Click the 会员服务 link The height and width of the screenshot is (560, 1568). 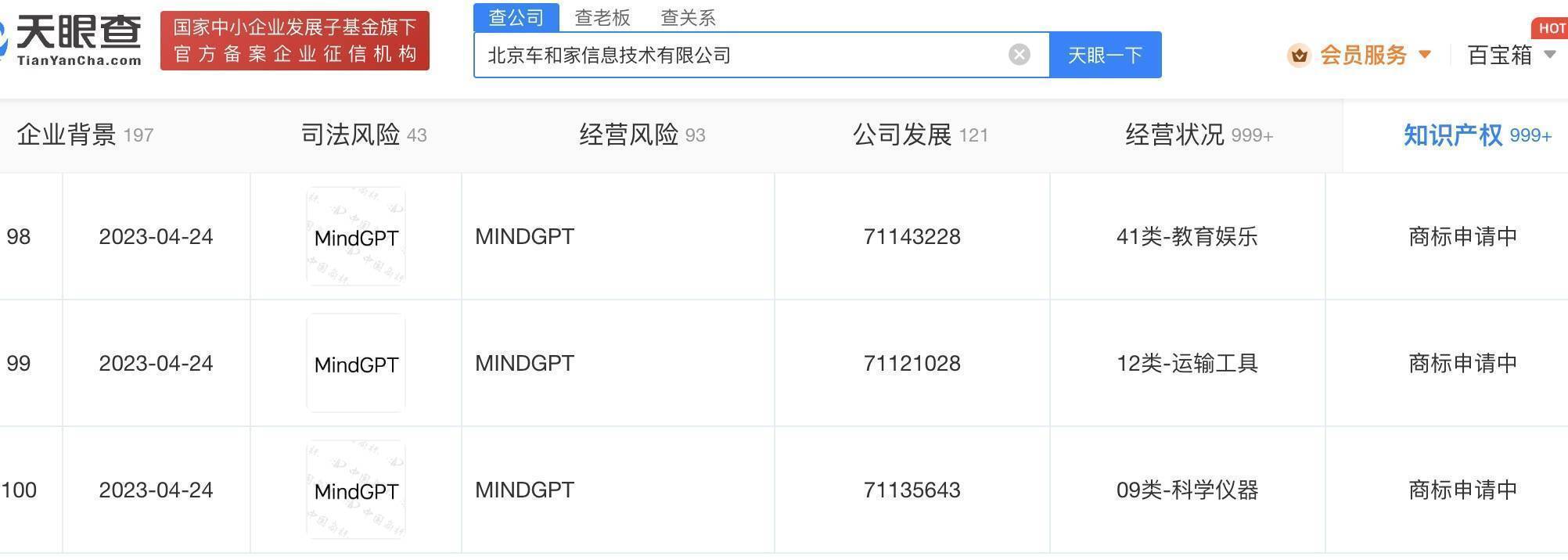[x=1363, y=55]
